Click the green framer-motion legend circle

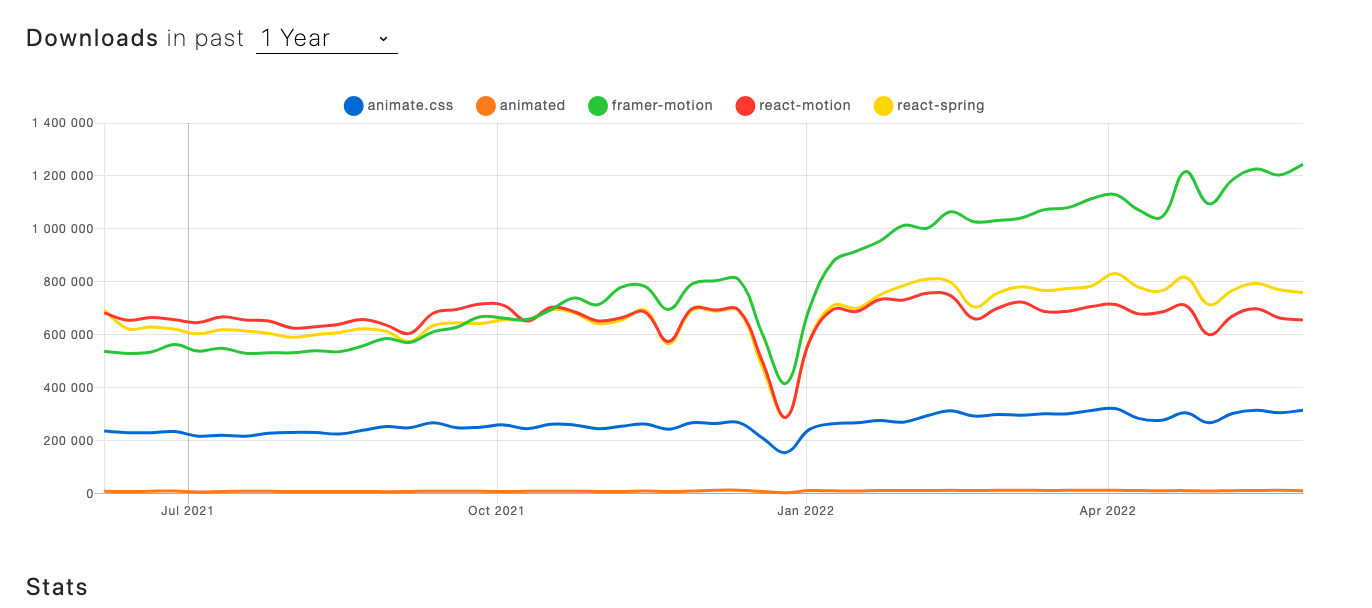pyautogui.click(x=598, y=106)
